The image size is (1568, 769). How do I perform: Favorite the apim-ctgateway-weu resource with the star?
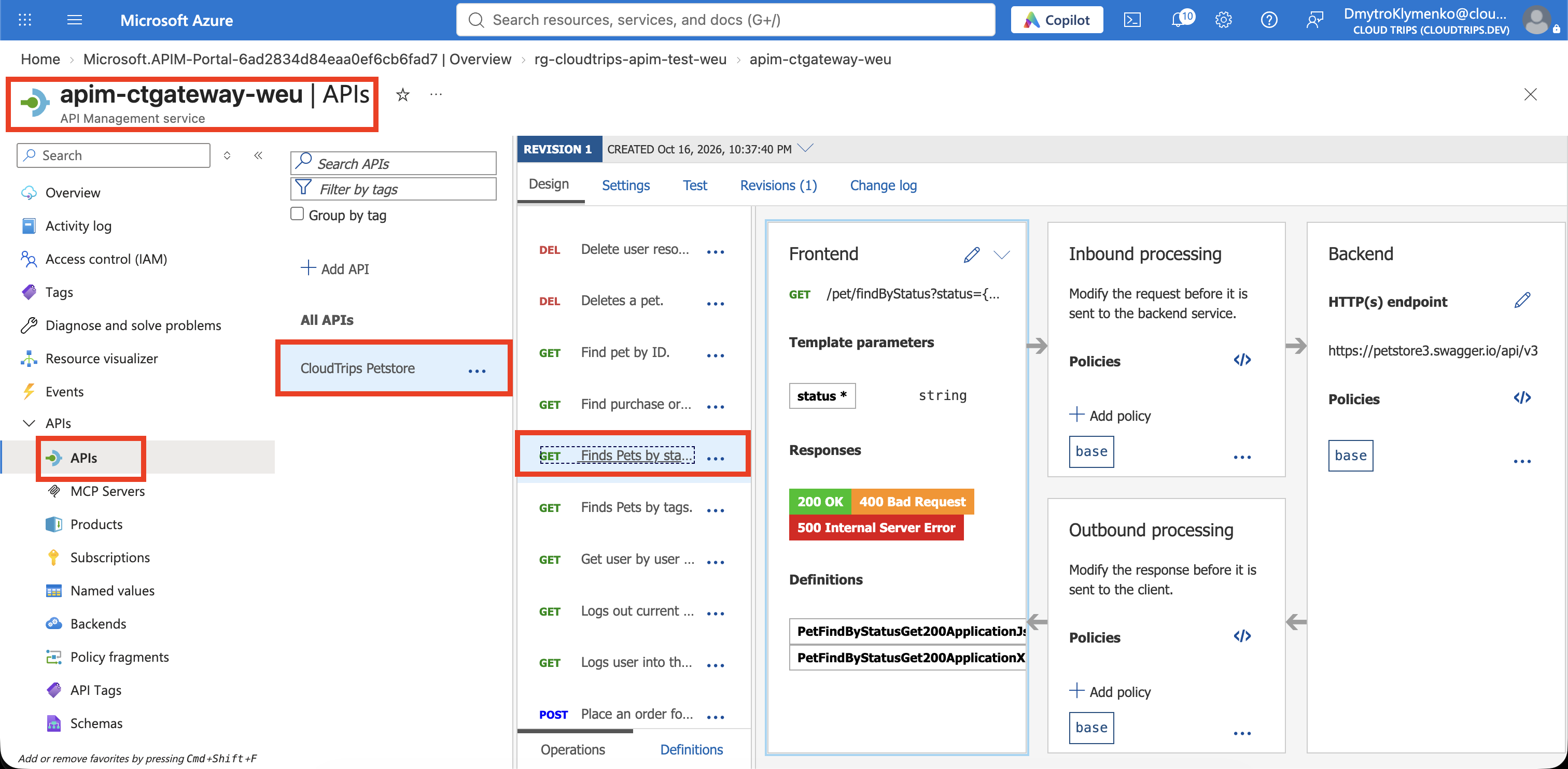pyautogui.click(x=402, y=94)
